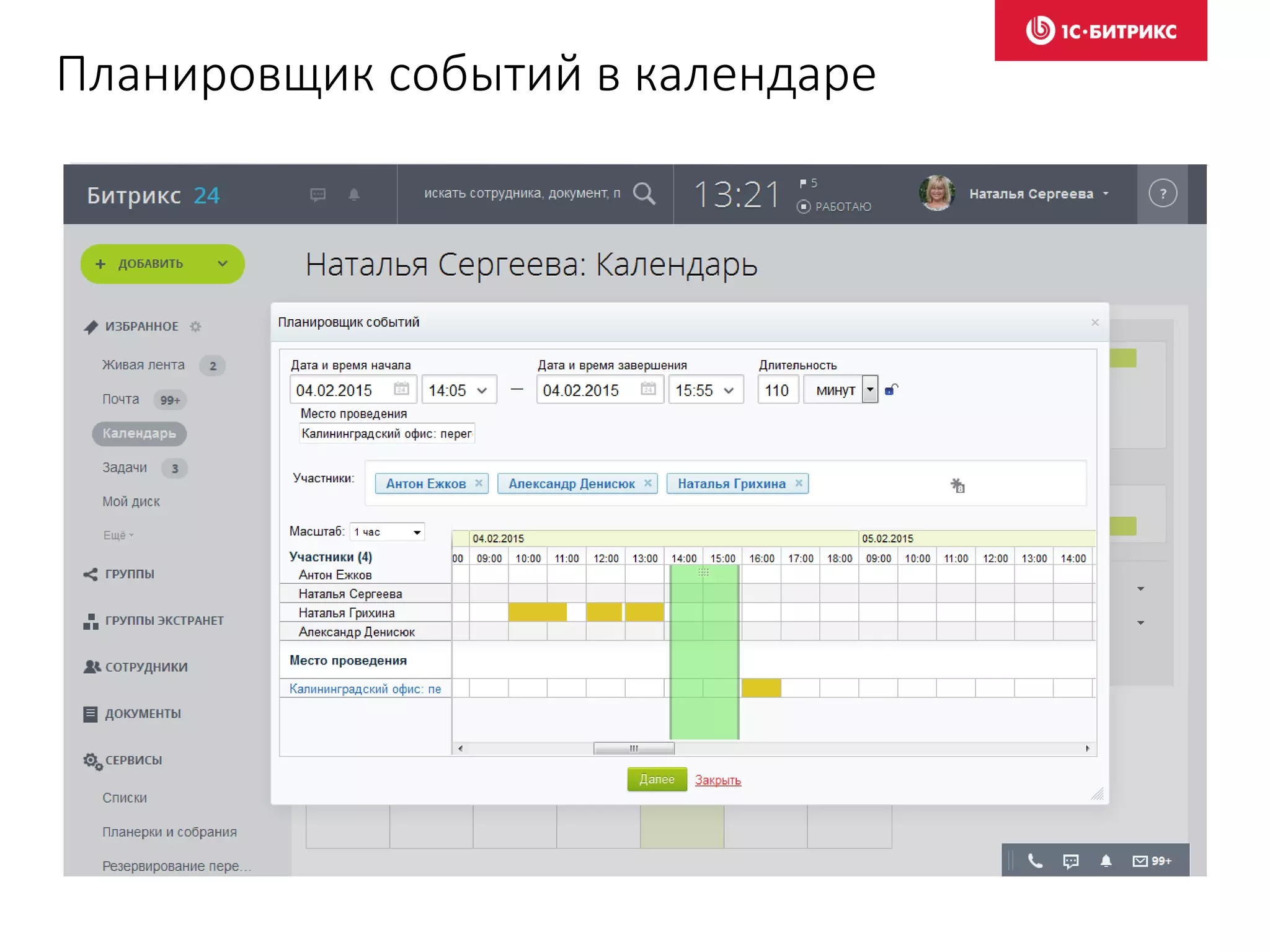Open end date calendar picker icon
This screenshot has height=952, width=1270.
[x=648, y=389]
